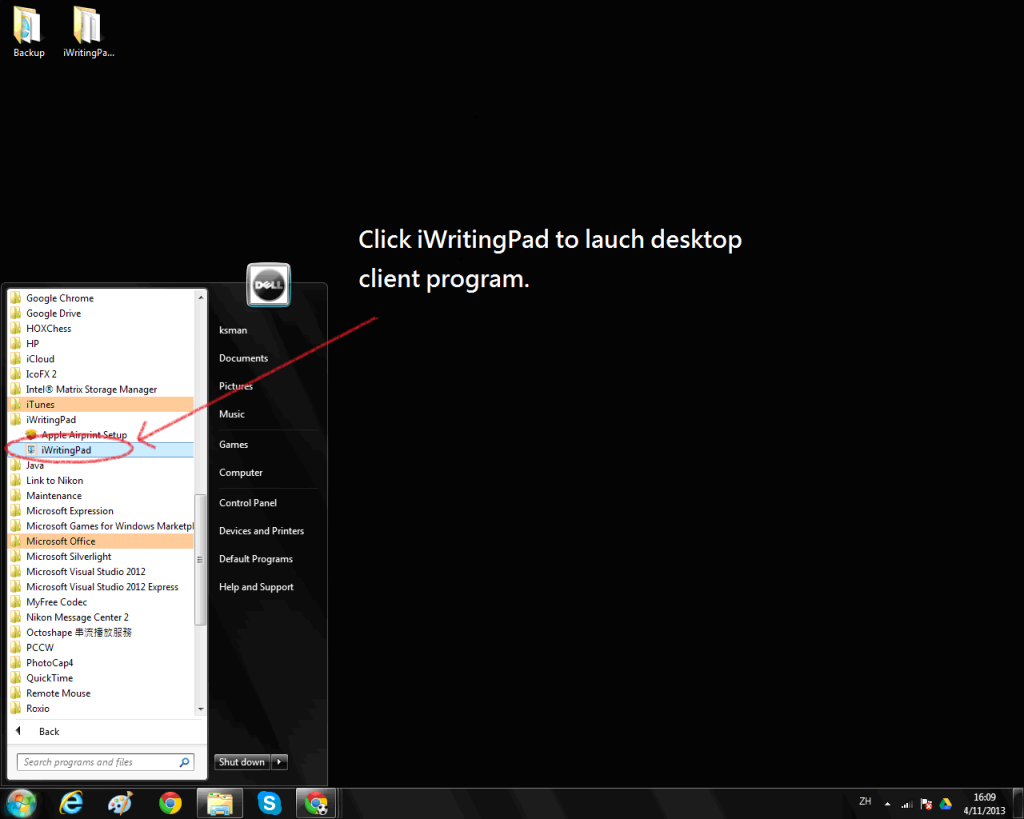Expand Microsoft Visual Studio 2012 Express

(101, 587)
